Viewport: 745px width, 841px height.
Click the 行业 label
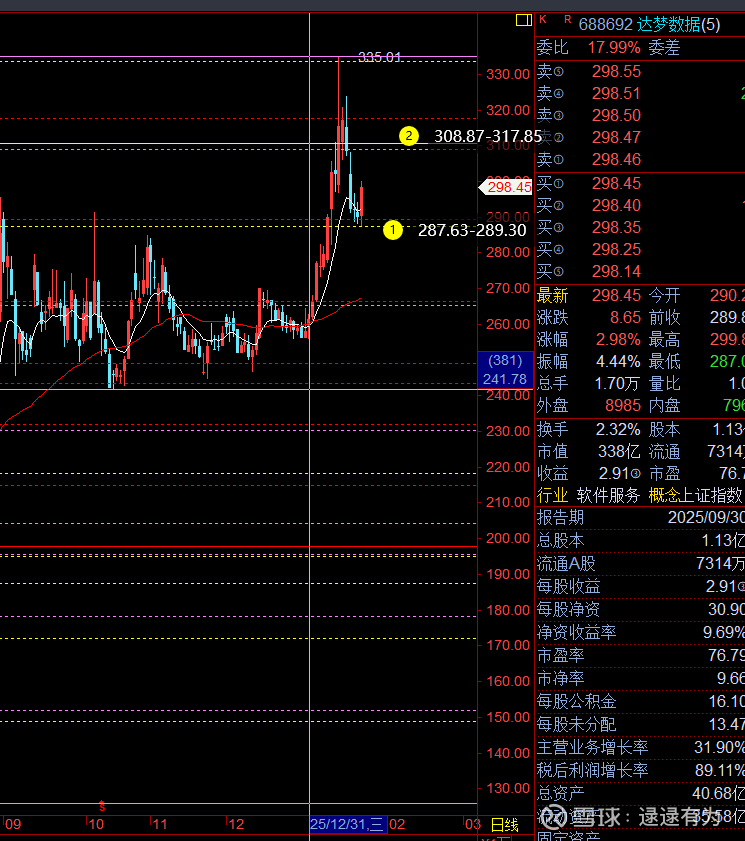552,495
